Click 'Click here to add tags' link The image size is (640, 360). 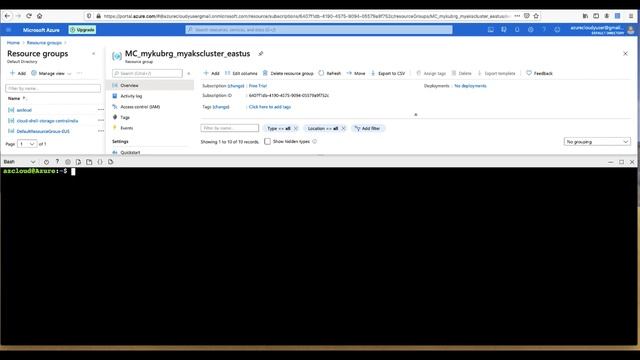click(270, 107)
